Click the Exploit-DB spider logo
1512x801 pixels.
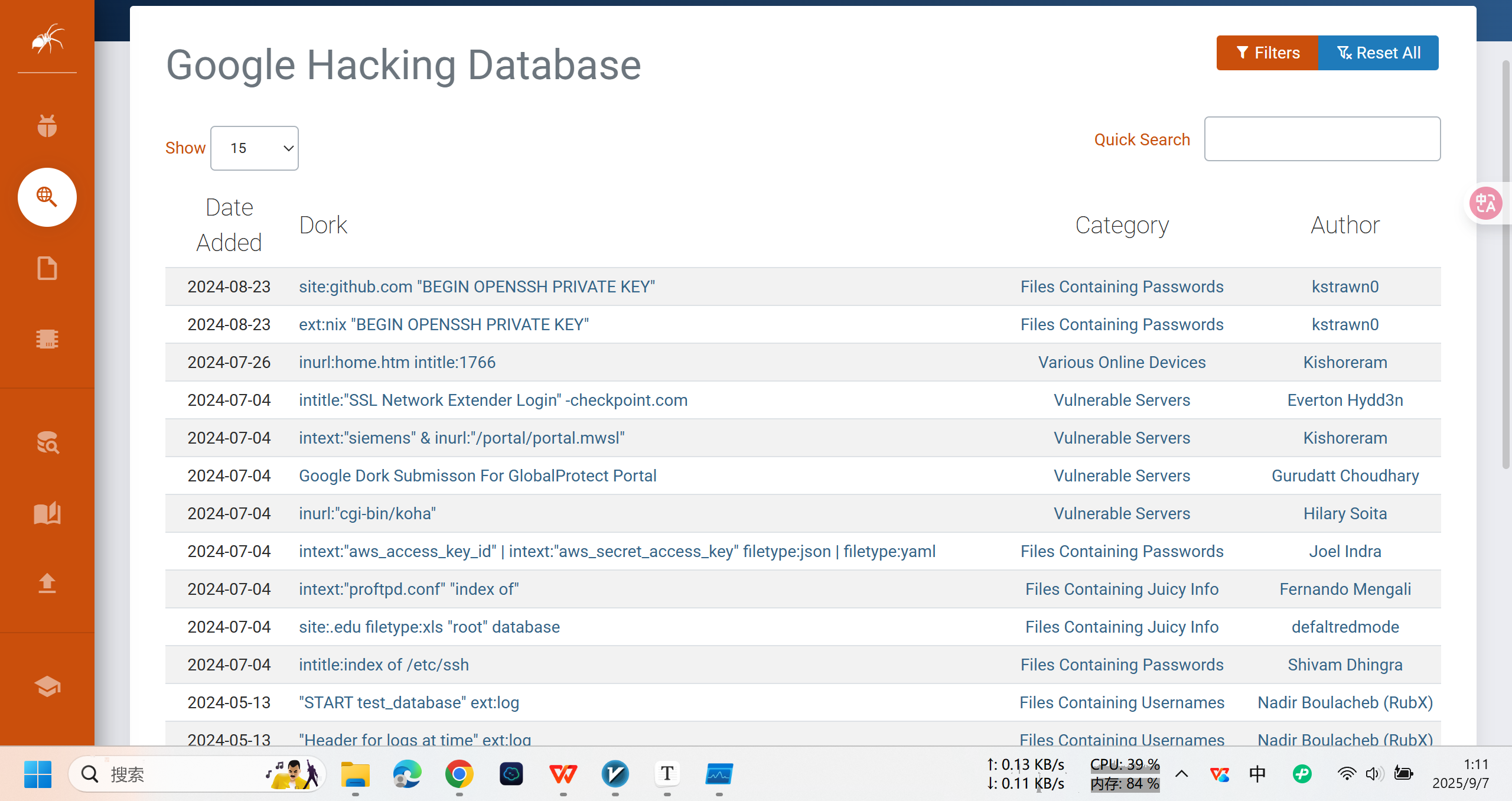pos(47,39)
